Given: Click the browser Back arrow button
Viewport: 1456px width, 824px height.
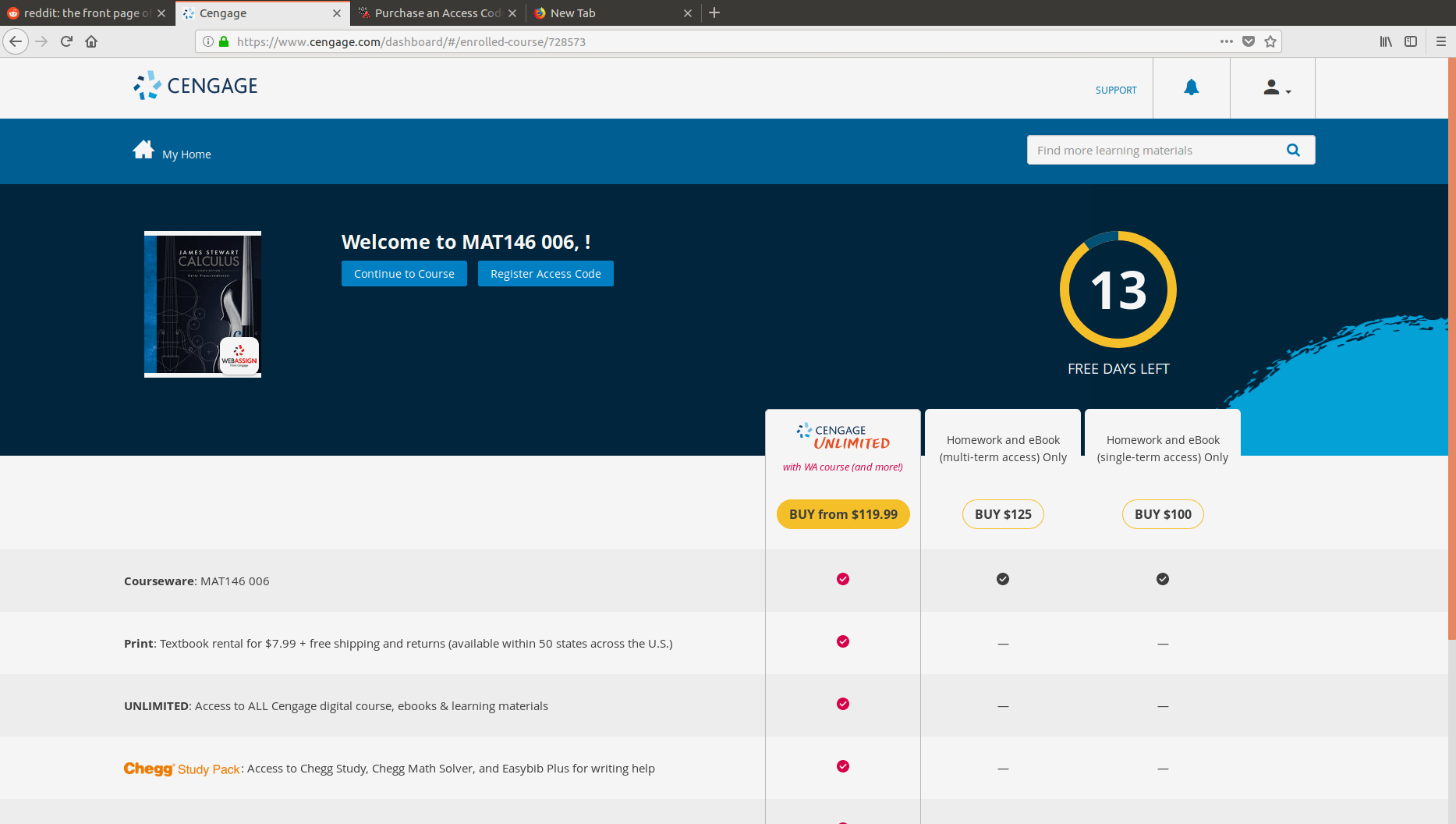Looking at the screenshot, I should coord(16,41).
